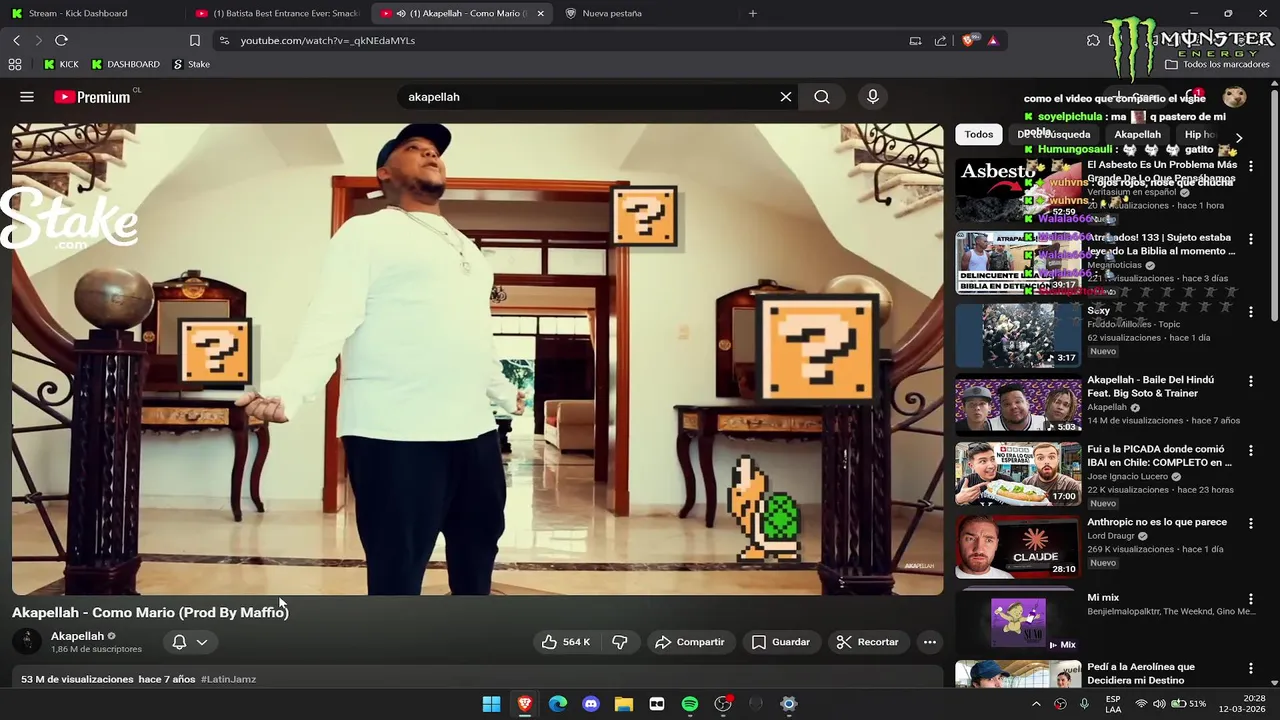Screen dimensions: 1280x720
Task: Open the account avatar menu
Action: [x=1235, y=97]
